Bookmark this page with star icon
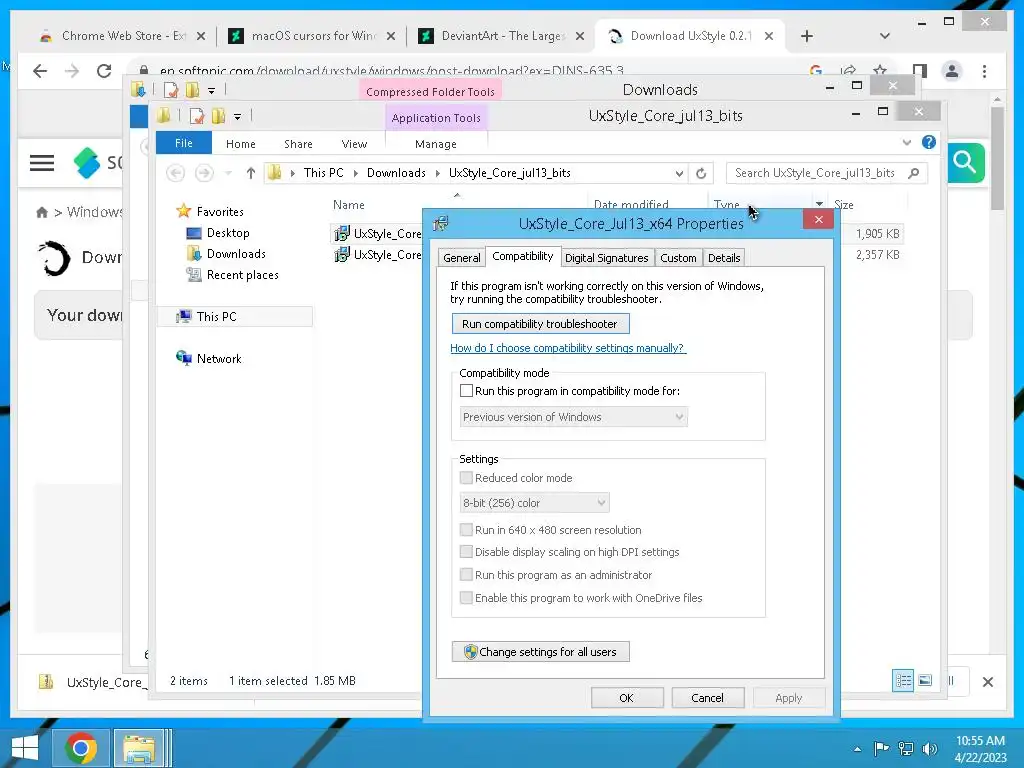 pyautogui.click(x=880, y=71)
